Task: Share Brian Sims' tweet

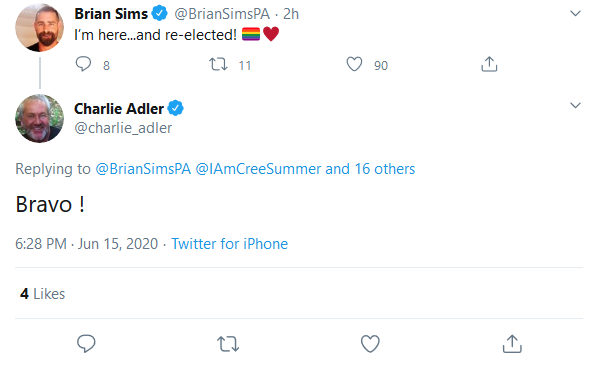Action: [489, 64]
